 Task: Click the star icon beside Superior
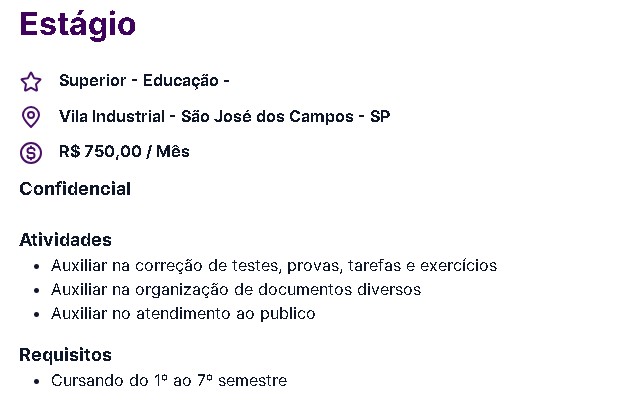[x=31, y=82]
